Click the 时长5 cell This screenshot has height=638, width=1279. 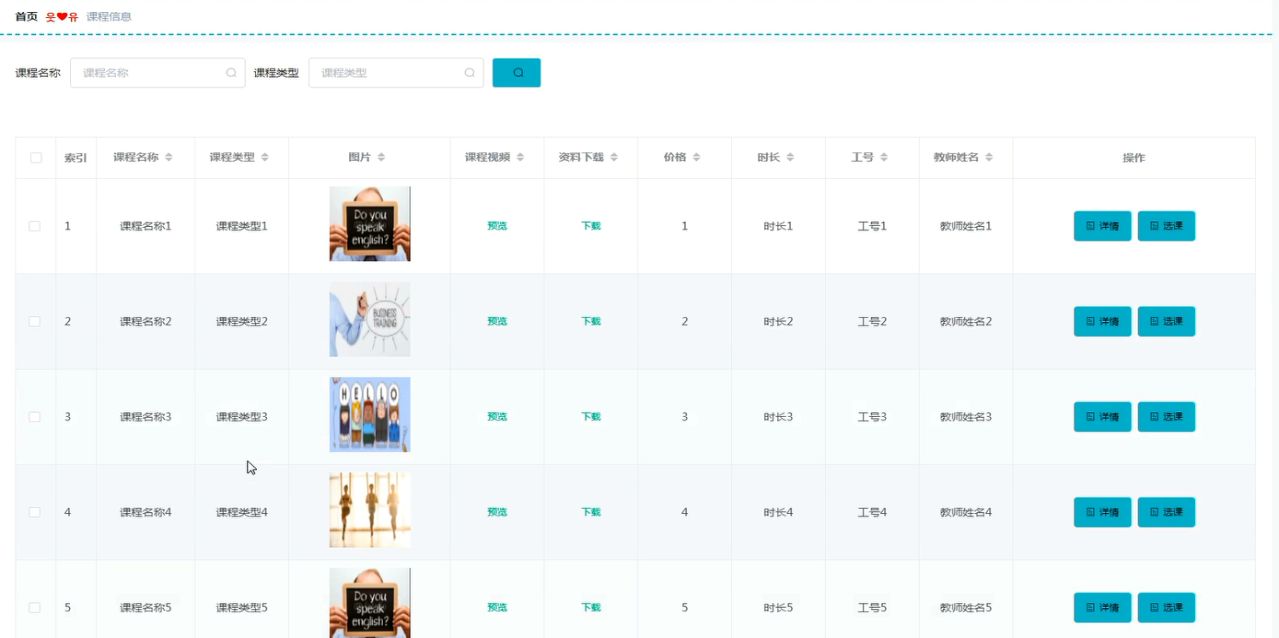pos(778,607)
